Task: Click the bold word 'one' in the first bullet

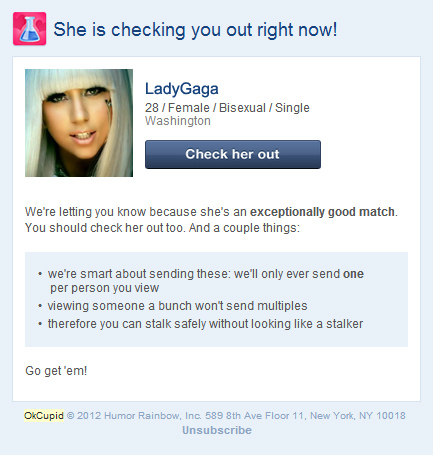Action: click(353, 274)
